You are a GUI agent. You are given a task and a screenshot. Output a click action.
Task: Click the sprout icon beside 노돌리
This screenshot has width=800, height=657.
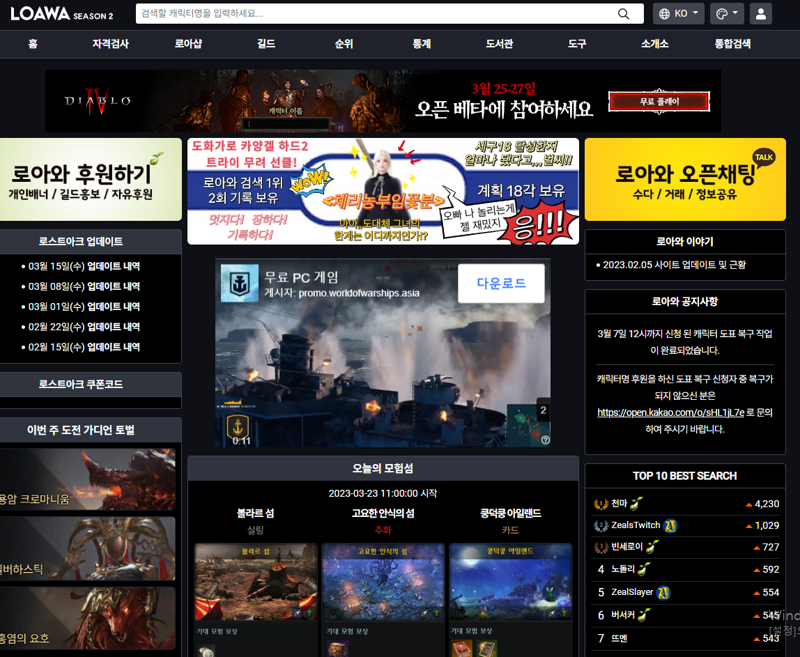click(x=644, y=569)
